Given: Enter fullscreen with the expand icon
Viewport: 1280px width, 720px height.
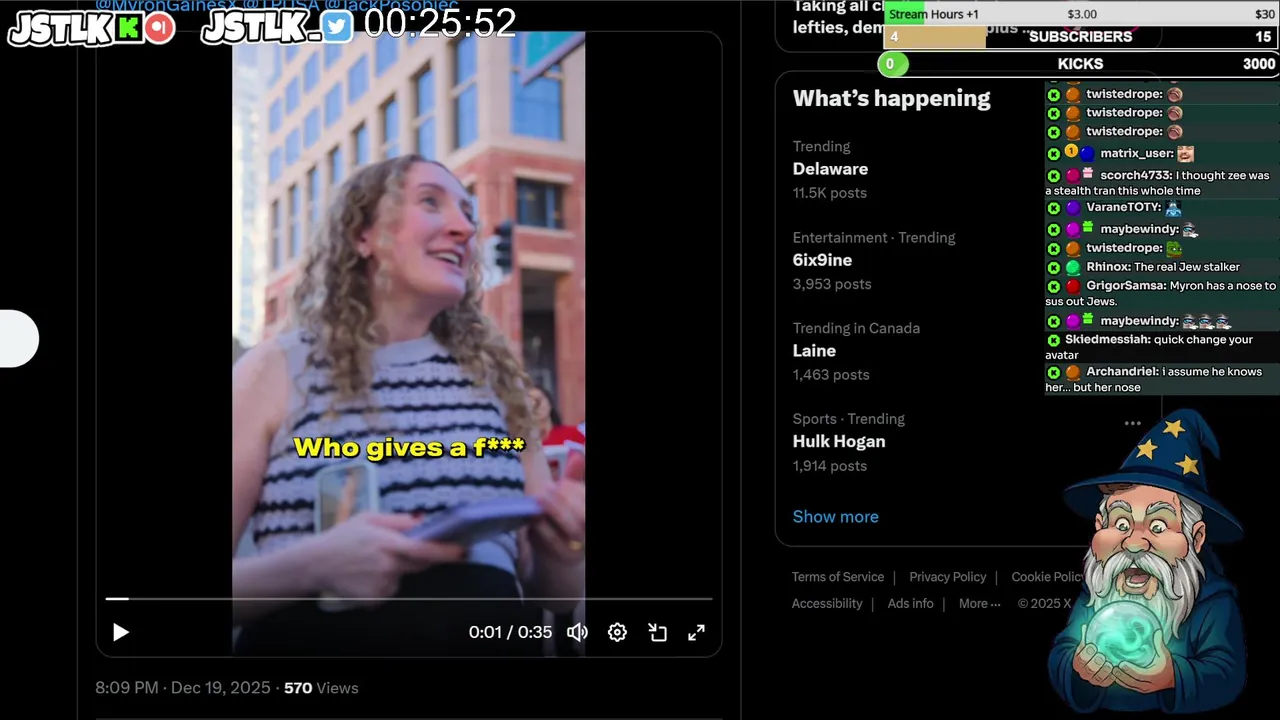Looking at the screenshot, I should (x=696, y=632).
